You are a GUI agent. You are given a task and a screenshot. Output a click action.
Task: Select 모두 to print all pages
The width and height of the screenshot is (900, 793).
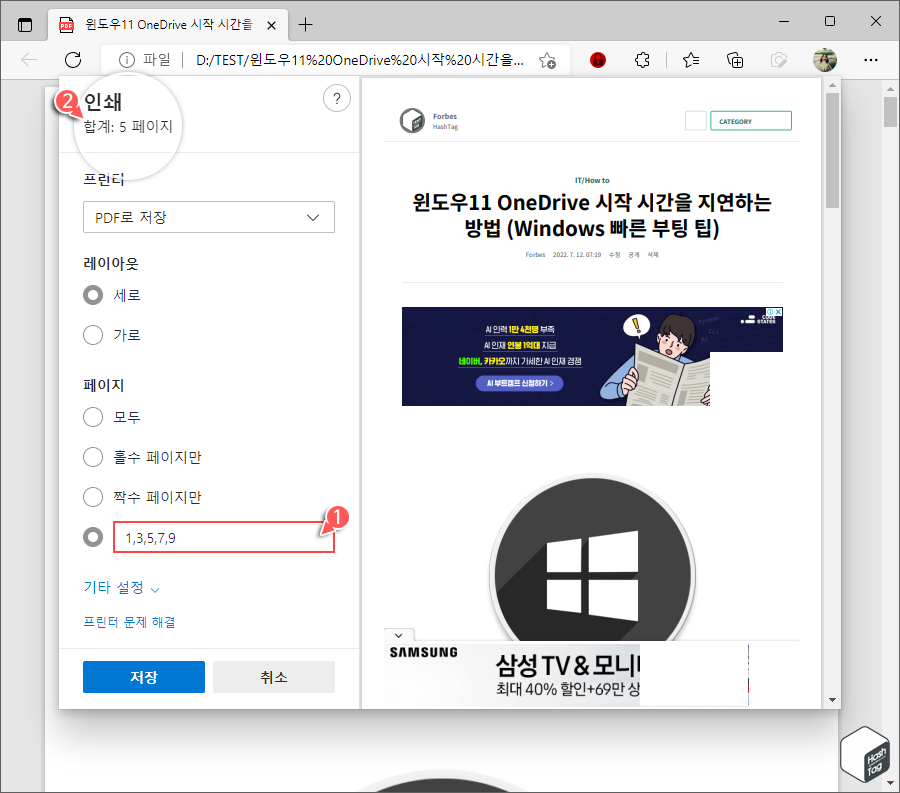(93, 417)
